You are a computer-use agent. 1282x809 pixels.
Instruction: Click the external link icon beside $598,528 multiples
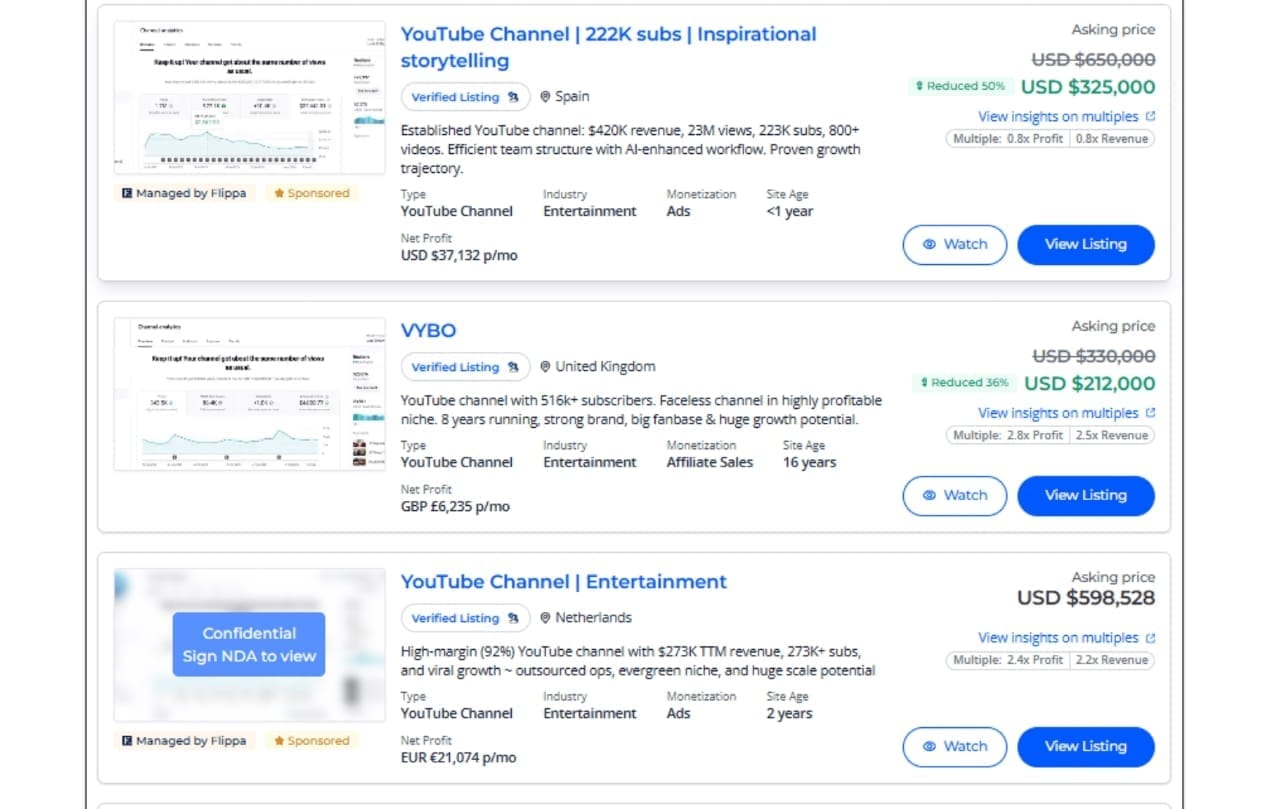click(x=1150, y=637)
